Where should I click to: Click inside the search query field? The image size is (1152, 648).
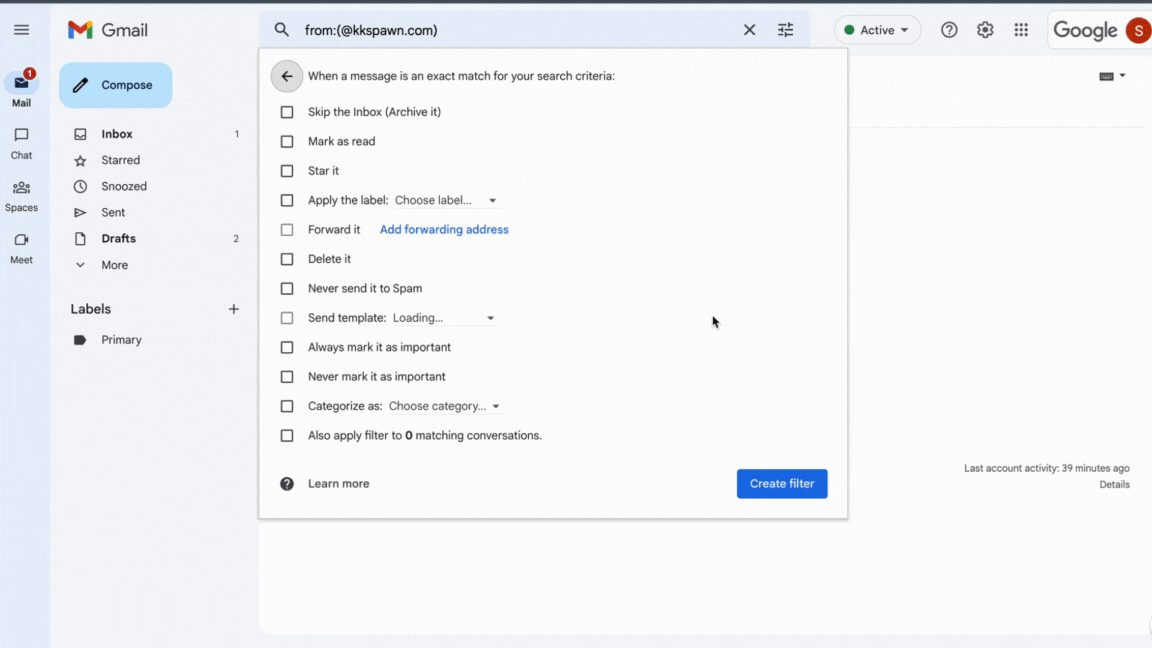[518, 30]
